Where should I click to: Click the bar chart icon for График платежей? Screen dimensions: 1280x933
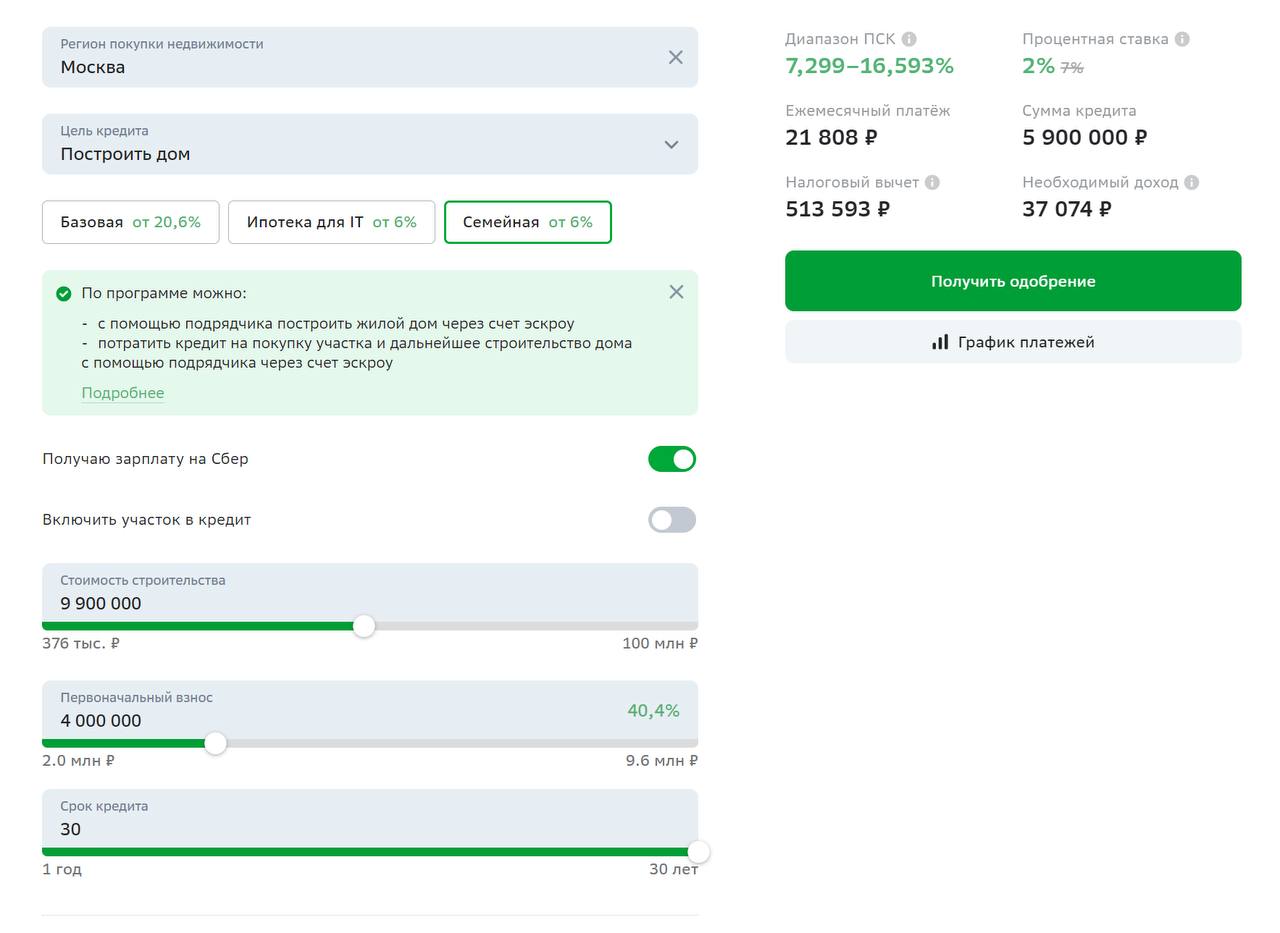pyautogui.click(x=940, y=342)
